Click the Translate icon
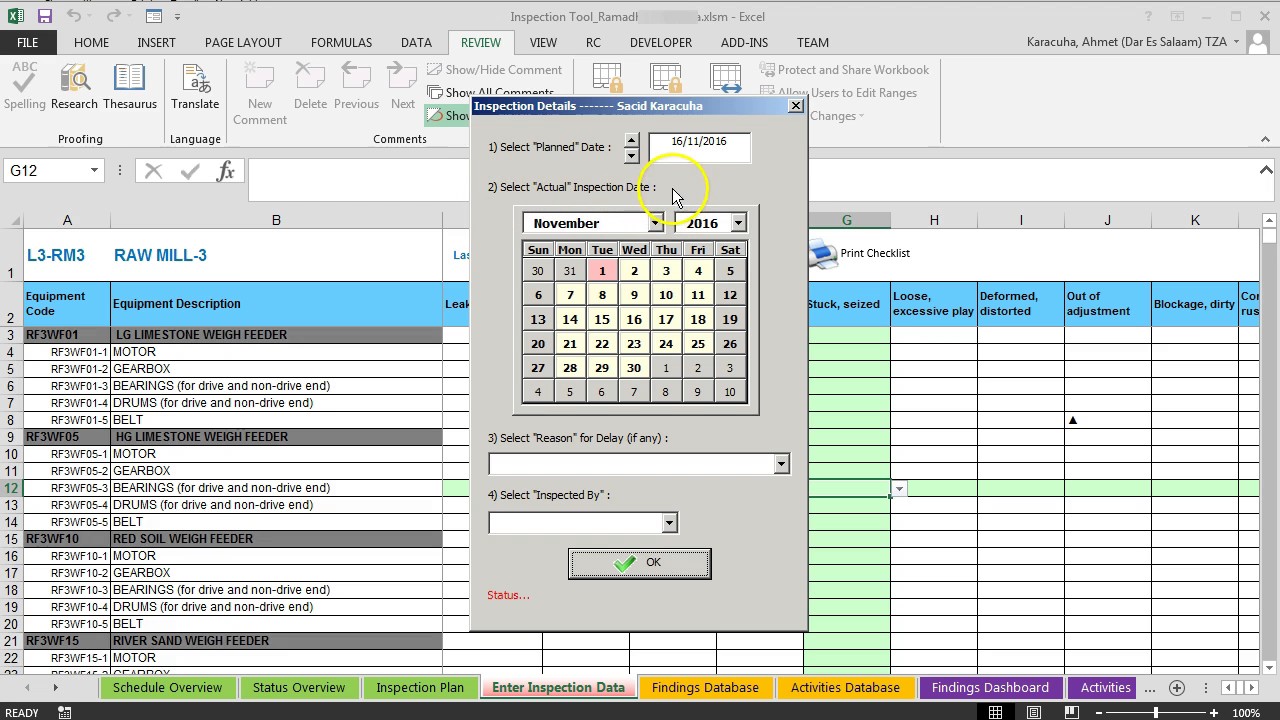The height and width of the screenshot is (720, 1280). point(195,86)
